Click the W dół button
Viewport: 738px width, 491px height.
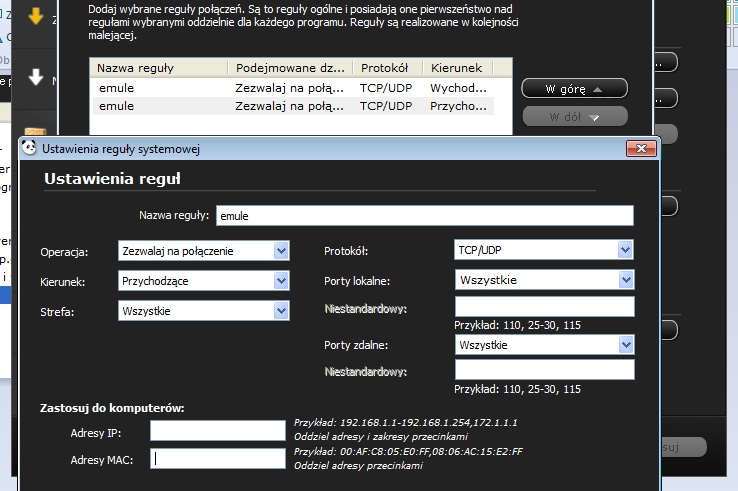click(x=574, y=116)
